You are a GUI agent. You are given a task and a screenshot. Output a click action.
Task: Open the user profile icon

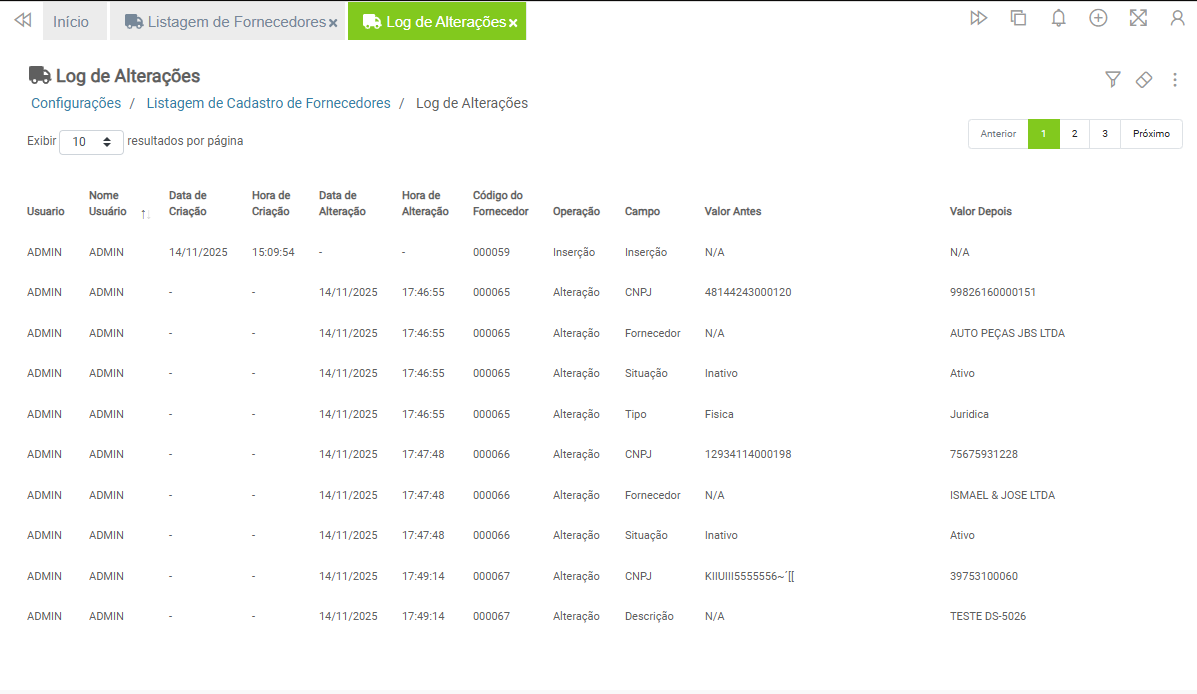[x=1177, y=18]
